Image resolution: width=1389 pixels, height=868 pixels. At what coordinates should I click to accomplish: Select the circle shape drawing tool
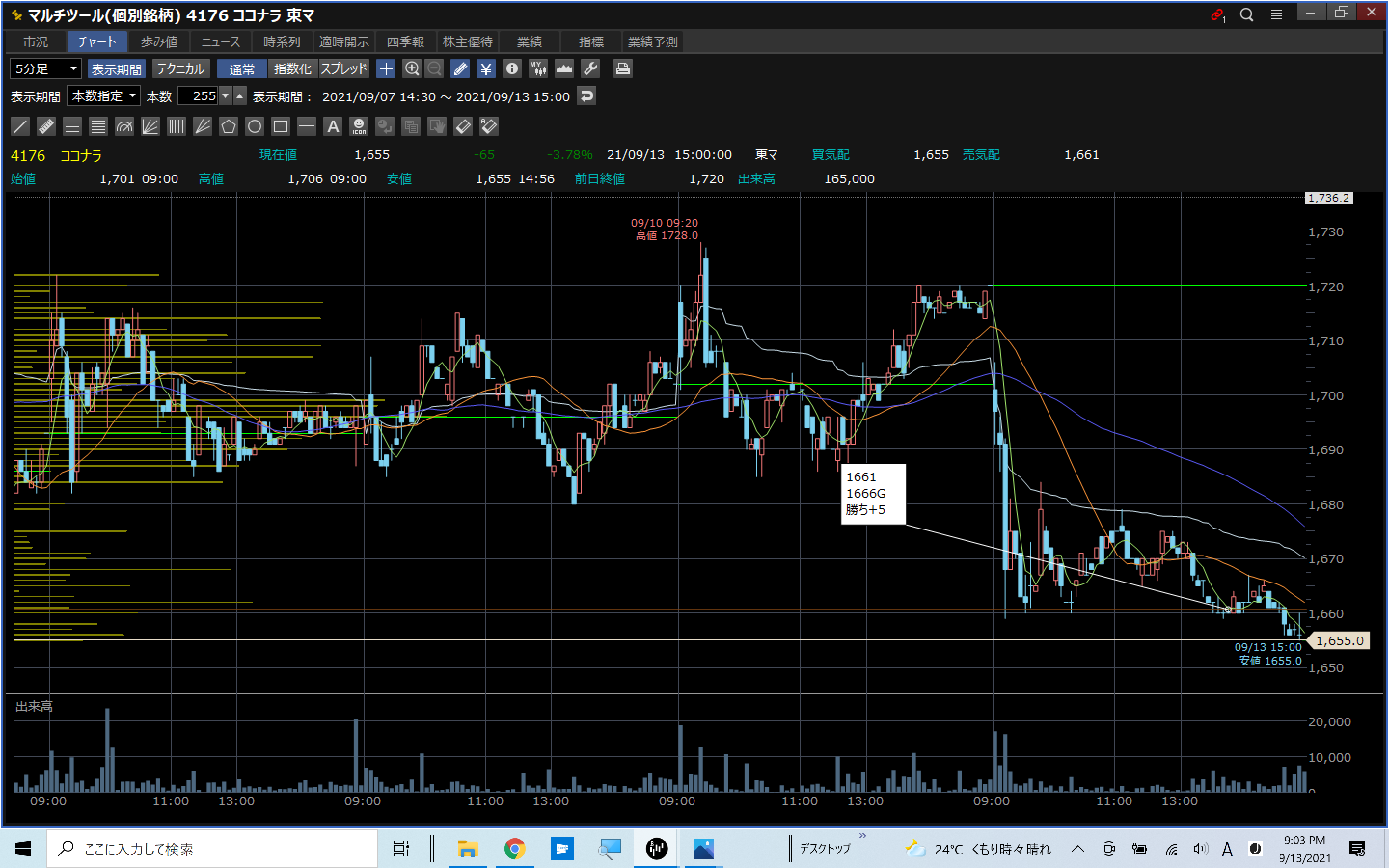point(254,126)
